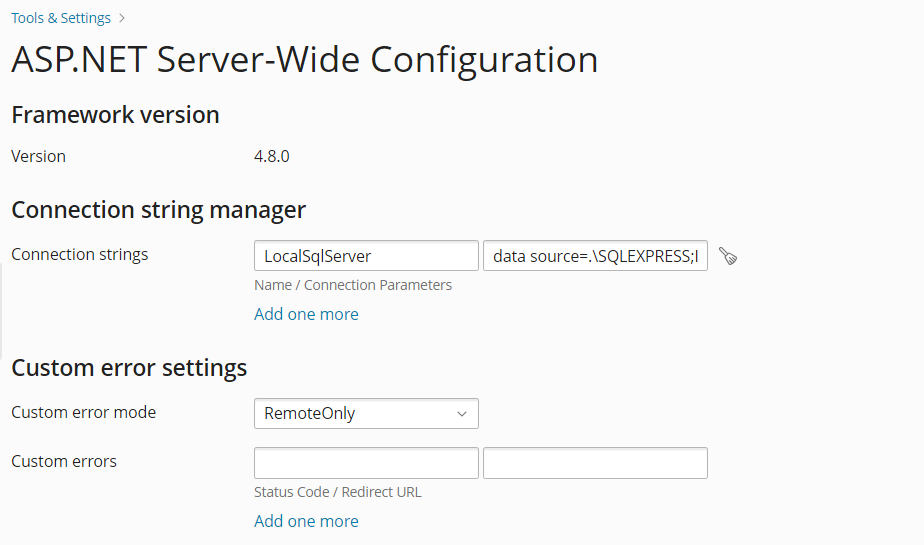
Task: Add one more connection string
Action: click(x=306, y=314)
